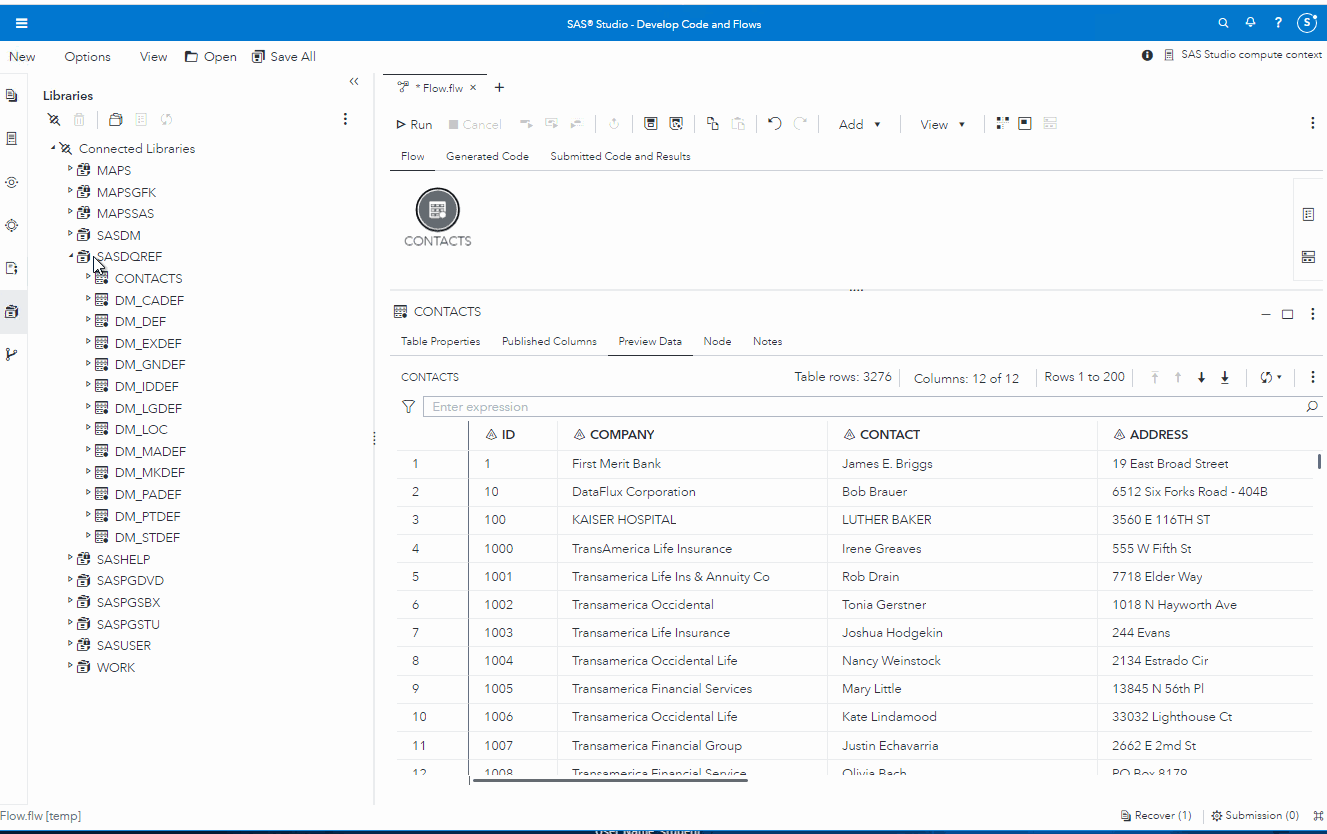Expand the CONTACTS table in the tree
Image resolution: width=1327 pixels, height=834 pixels.
tap(89, 277)
